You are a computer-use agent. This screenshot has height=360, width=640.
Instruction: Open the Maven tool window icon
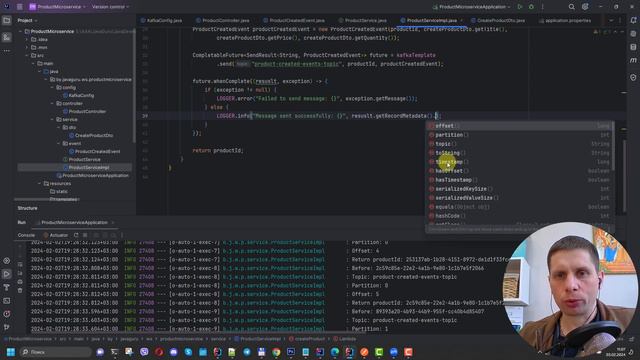coord(633,60)
